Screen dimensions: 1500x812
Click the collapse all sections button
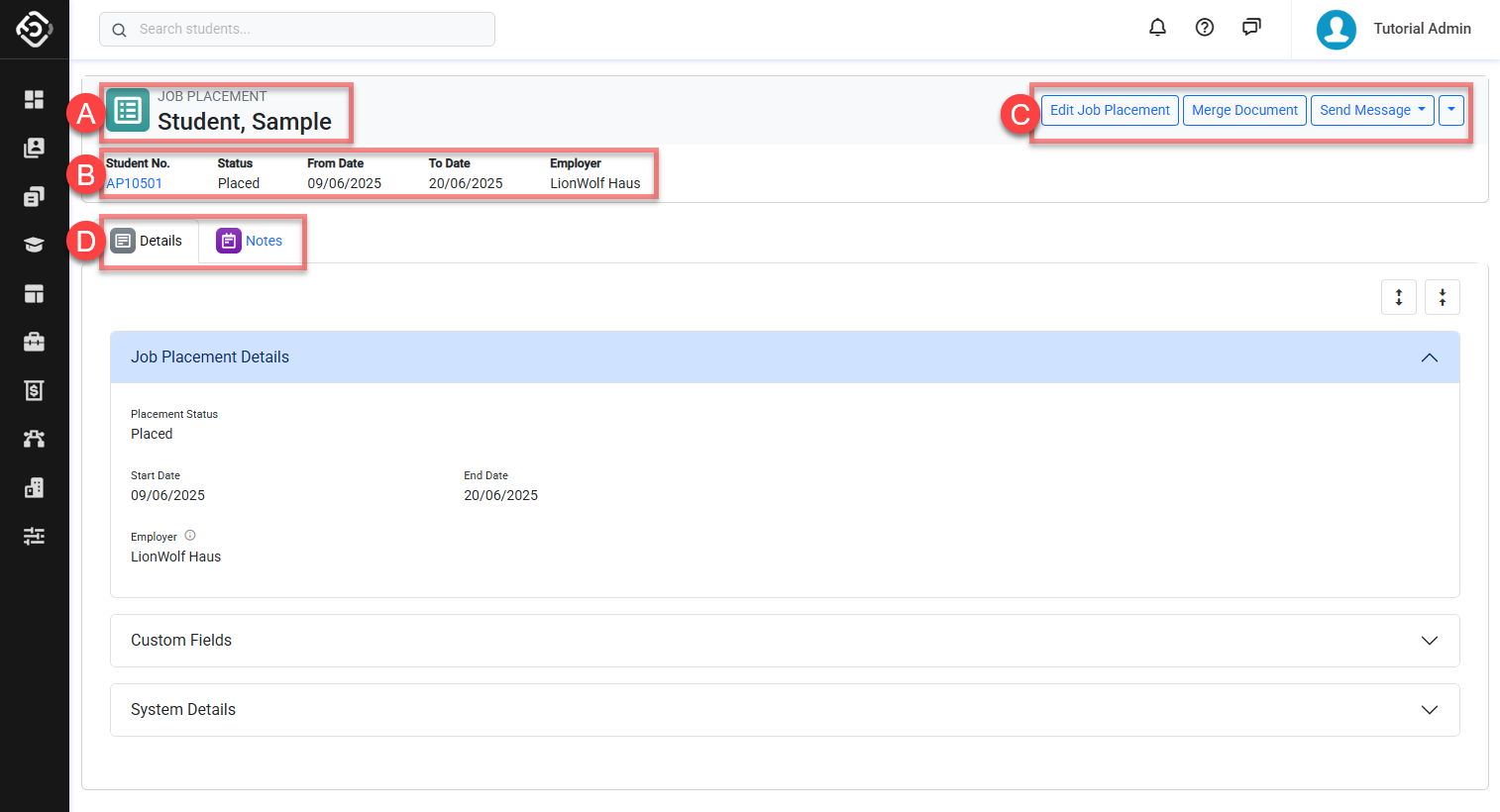click(x=1442, y=297)
